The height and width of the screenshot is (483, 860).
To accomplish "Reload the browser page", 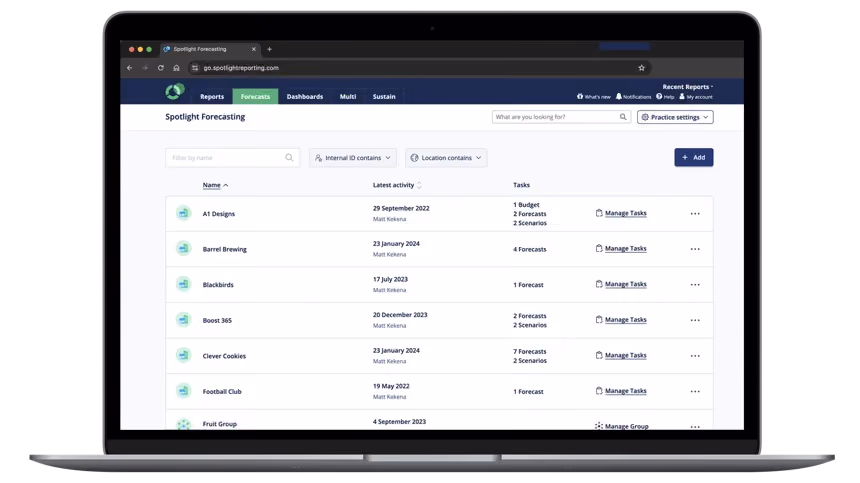I will point(161,68).
